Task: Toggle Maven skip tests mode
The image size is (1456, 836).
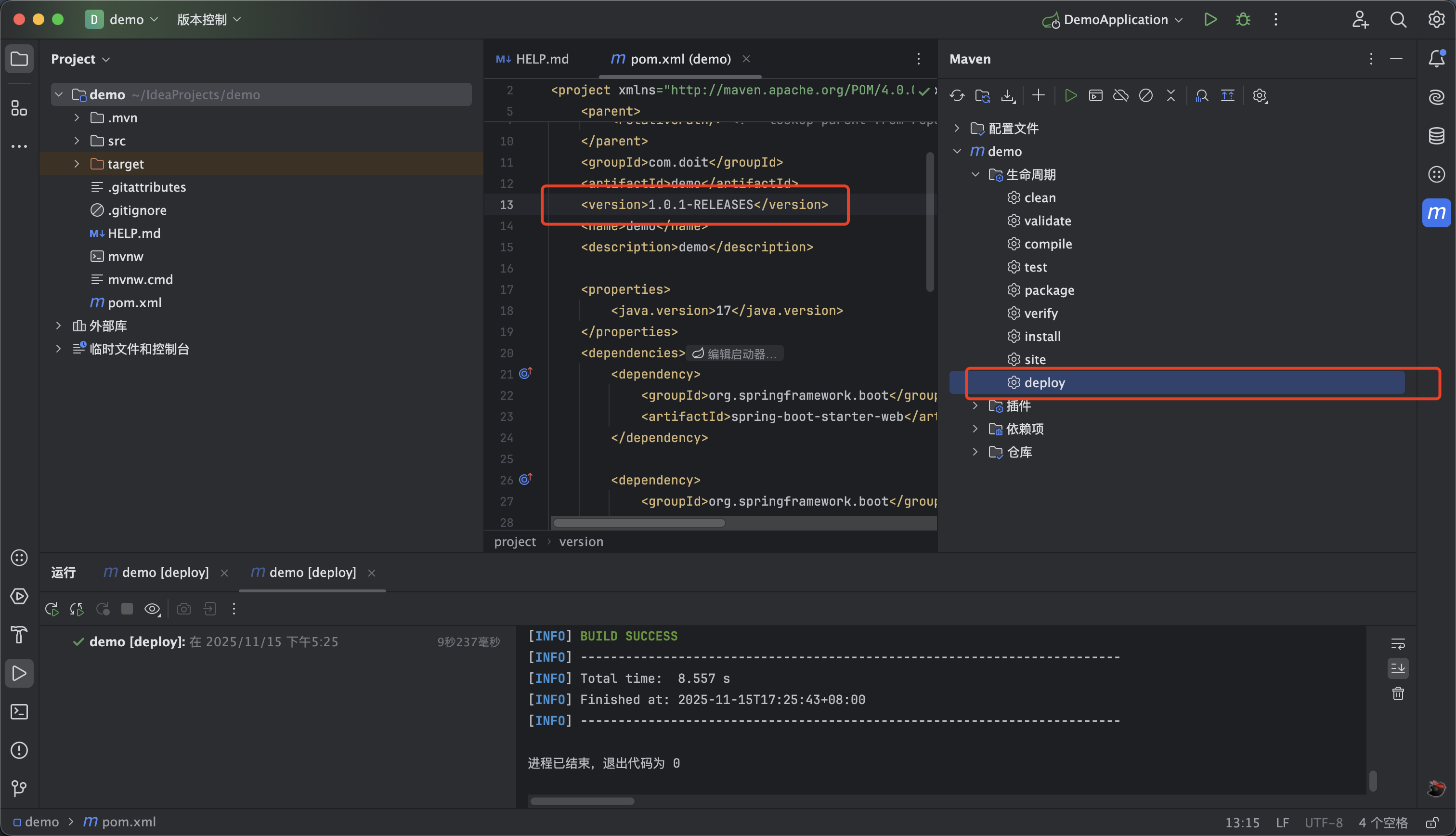Action: coord(1145,96)
